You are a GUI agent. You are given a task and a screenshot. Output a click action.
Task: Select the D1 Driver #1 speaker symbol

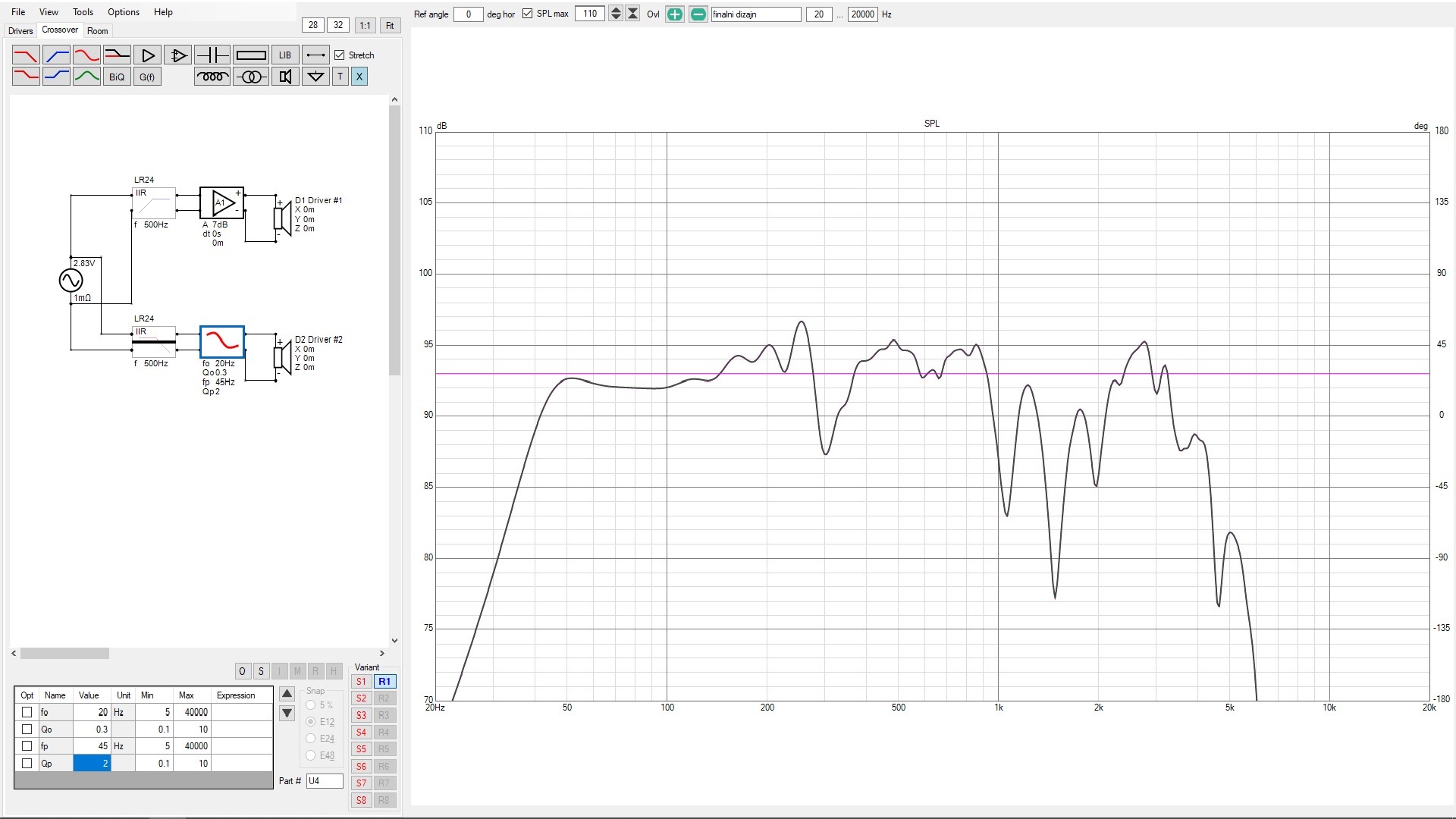[x=282, y=218]
